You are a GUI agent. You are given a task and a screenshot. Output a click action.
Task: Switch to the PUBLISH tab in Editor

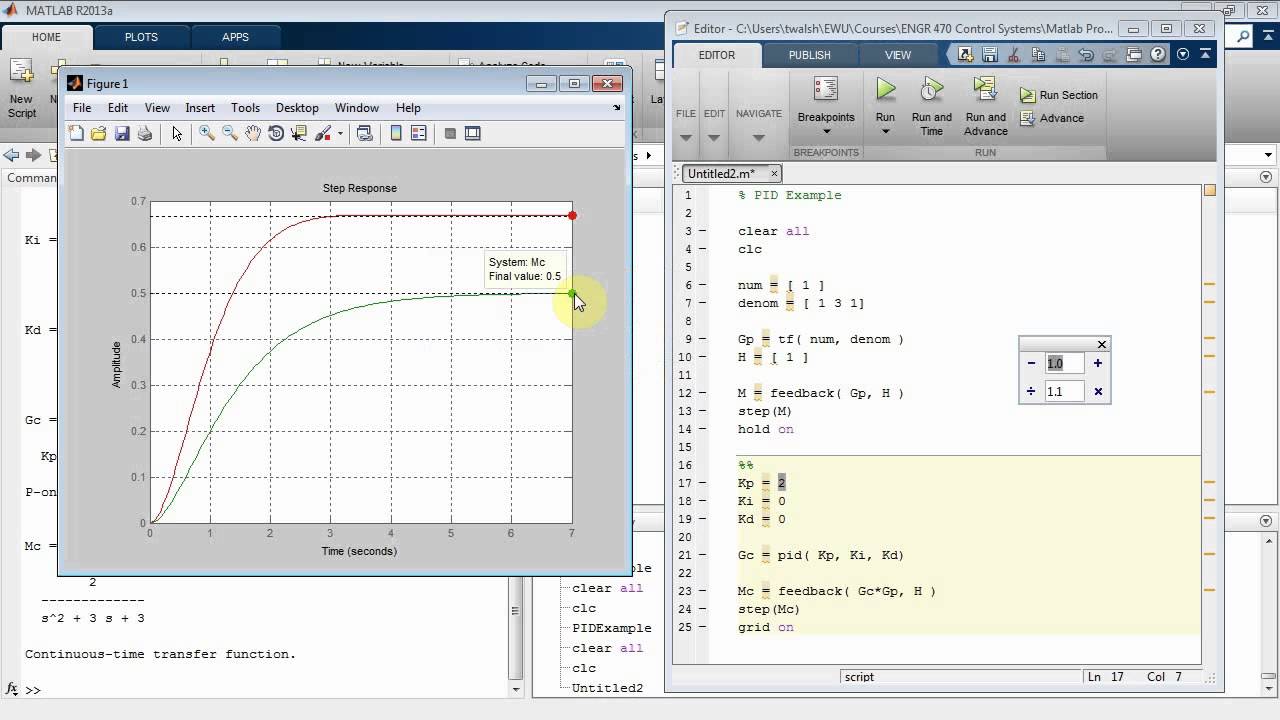click(810, 55)
